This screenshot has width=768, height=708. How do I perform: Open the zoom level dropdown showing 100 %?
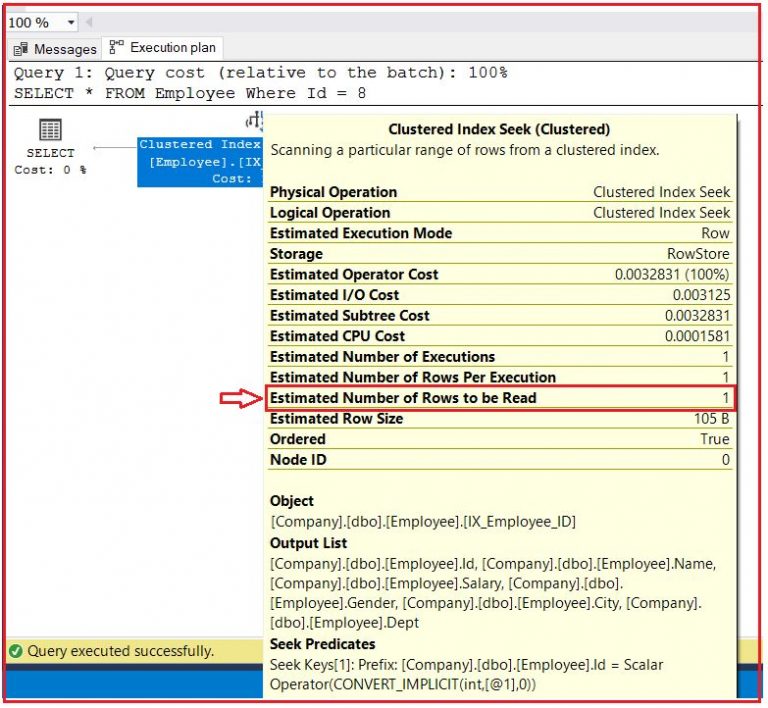[x=71, y=23]
